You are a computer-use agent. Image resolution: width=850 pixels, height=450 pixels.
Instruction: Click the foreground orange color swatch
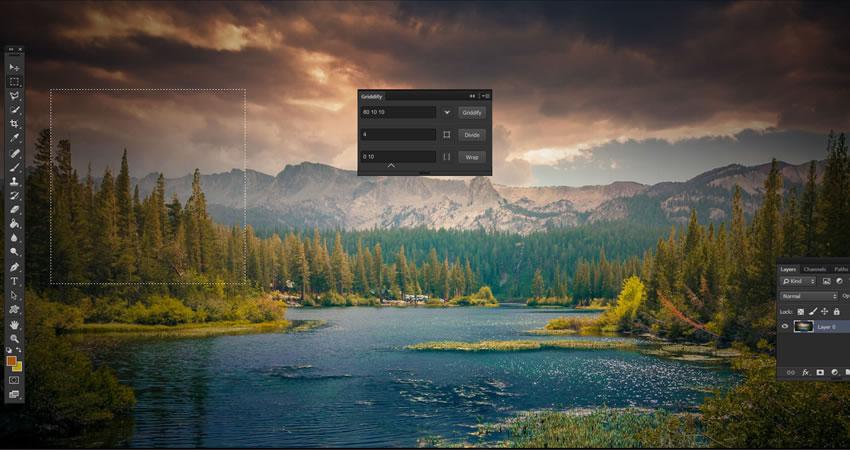coord(11,361)
